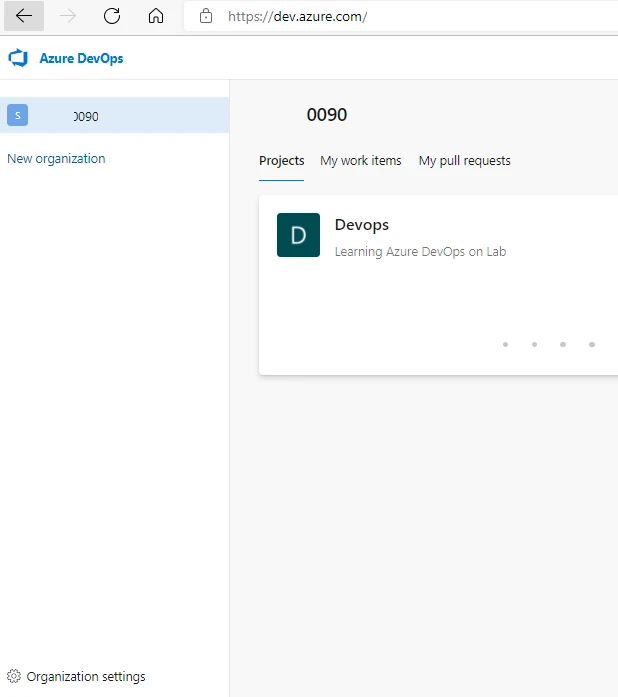Click the browser forward arrow
Screen dimensions: 618x697
tap(68, 16)
